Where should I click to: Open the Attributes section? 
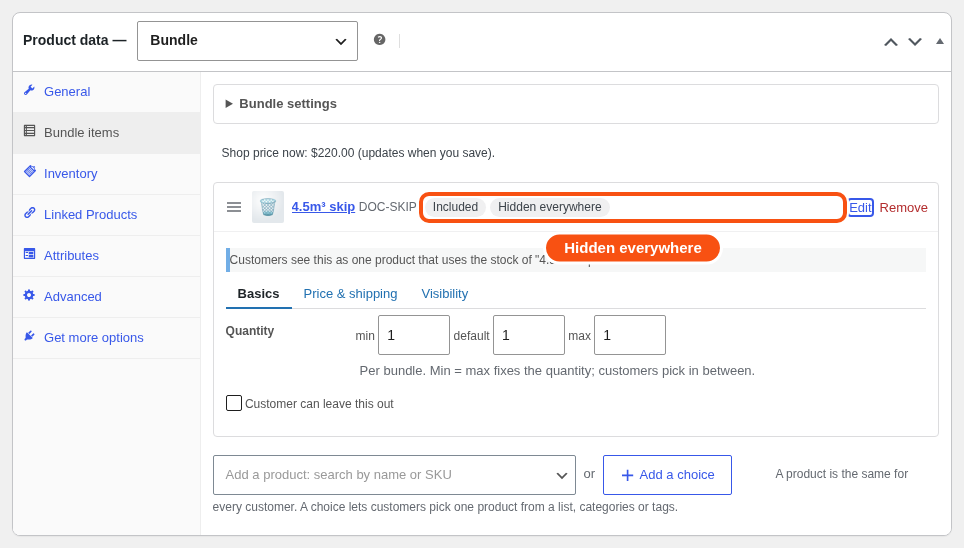[x=106, y=256]
